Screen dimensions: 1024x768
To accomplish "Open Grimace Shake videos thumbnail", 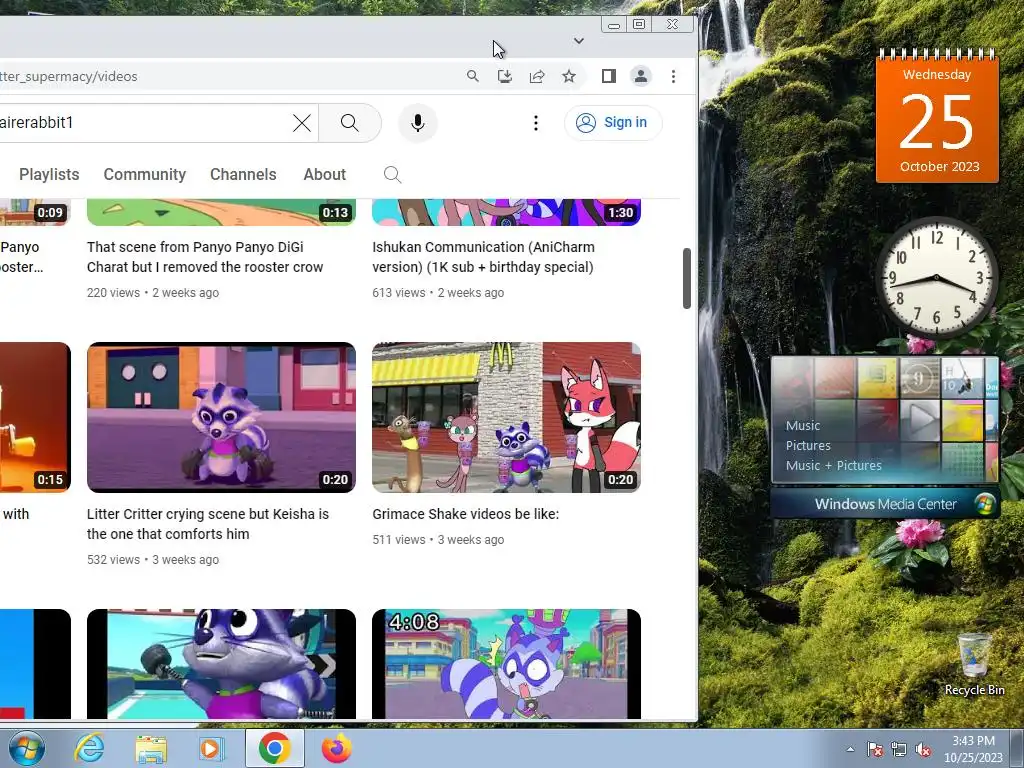I will point(506,417).
